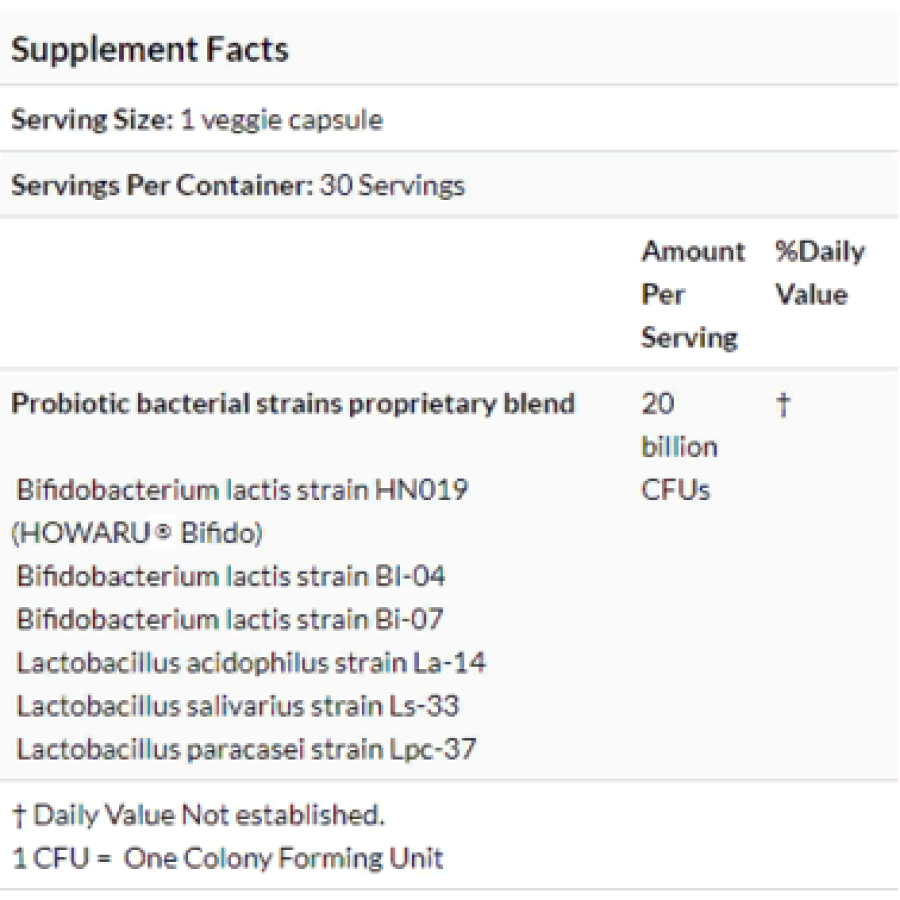
Task: Click the Amount Per Serving column header
Action: click(693, 294)
